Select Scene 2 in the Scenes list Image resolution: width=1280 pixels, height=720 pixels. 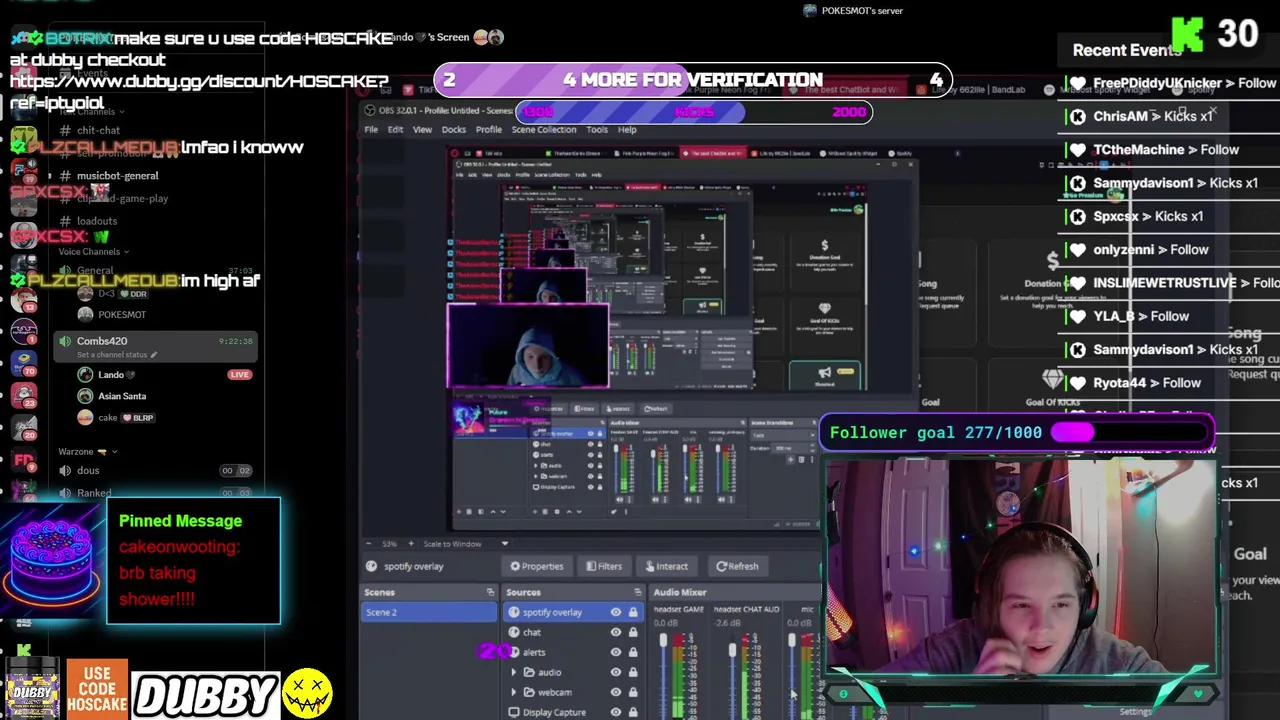[x=428, y=612]
